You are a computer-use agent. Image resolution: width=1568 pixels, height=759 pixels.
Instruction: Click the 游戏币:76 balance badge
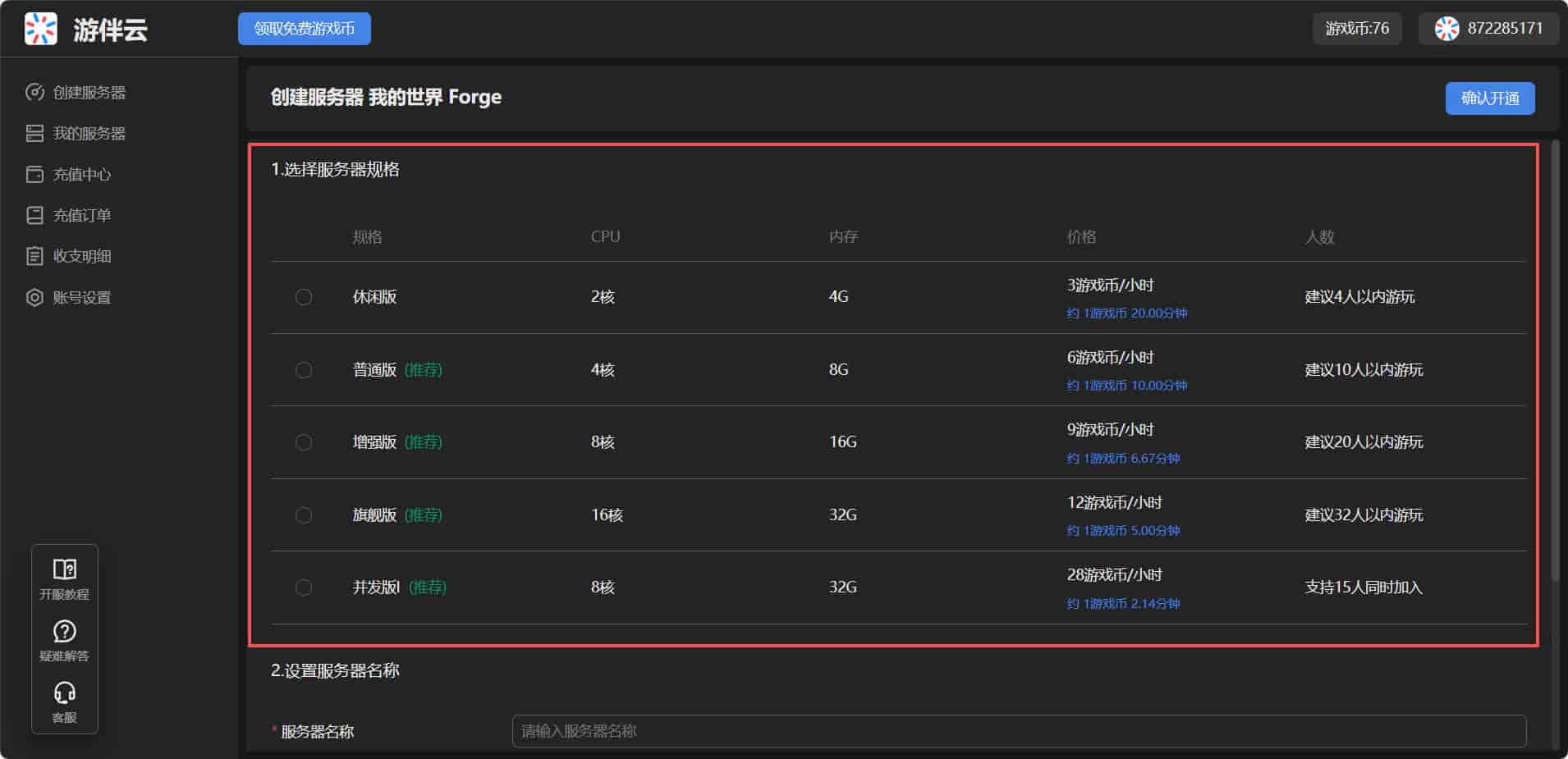(1357, 29)
